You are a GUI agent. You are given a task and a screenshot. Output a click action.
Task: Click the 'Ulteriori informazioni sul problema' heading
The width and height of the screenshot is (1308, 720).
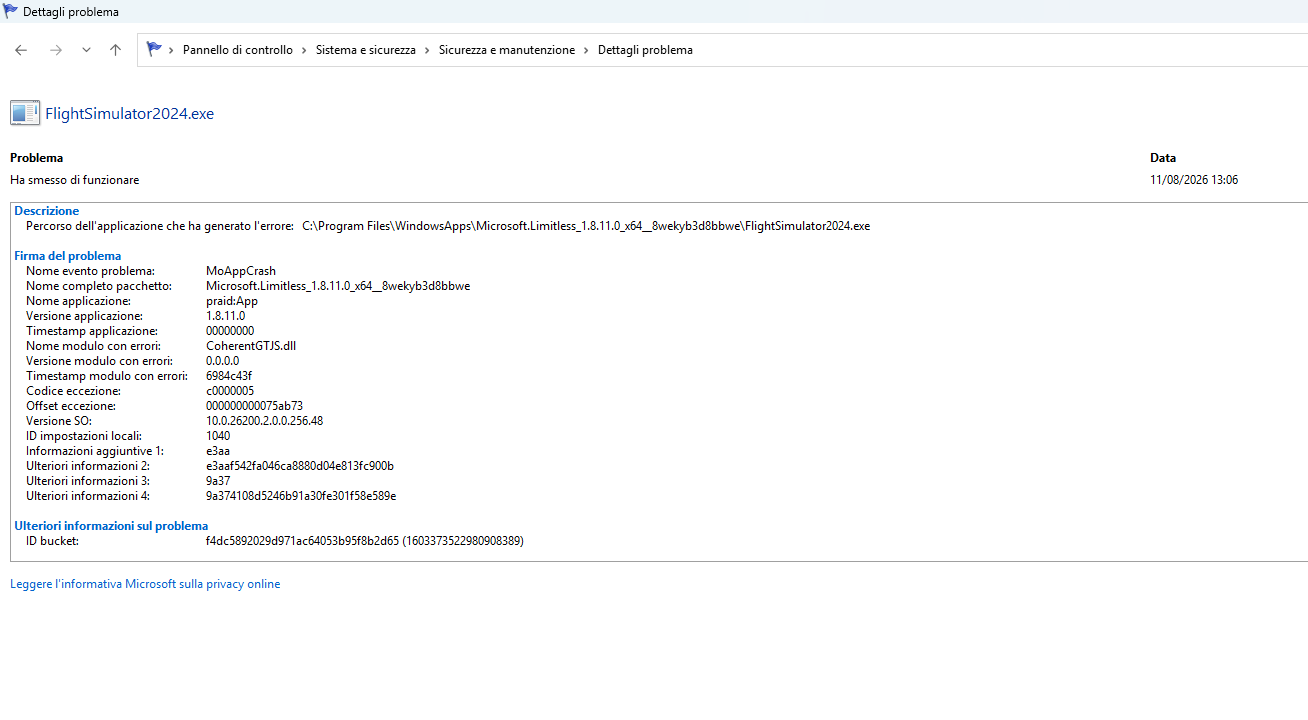click(x=111, y=526)
